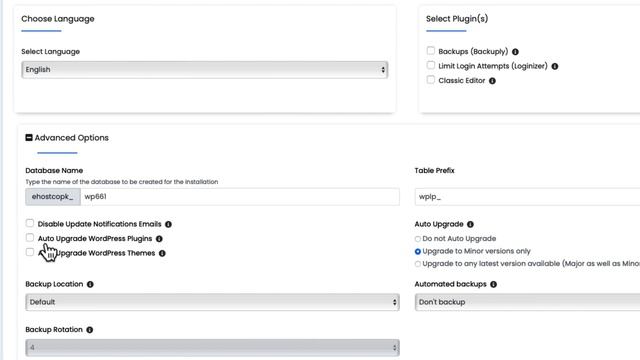
Task: Click info icon next to Upgrade WordPress Themes
Action: click(x=162, y=253)
